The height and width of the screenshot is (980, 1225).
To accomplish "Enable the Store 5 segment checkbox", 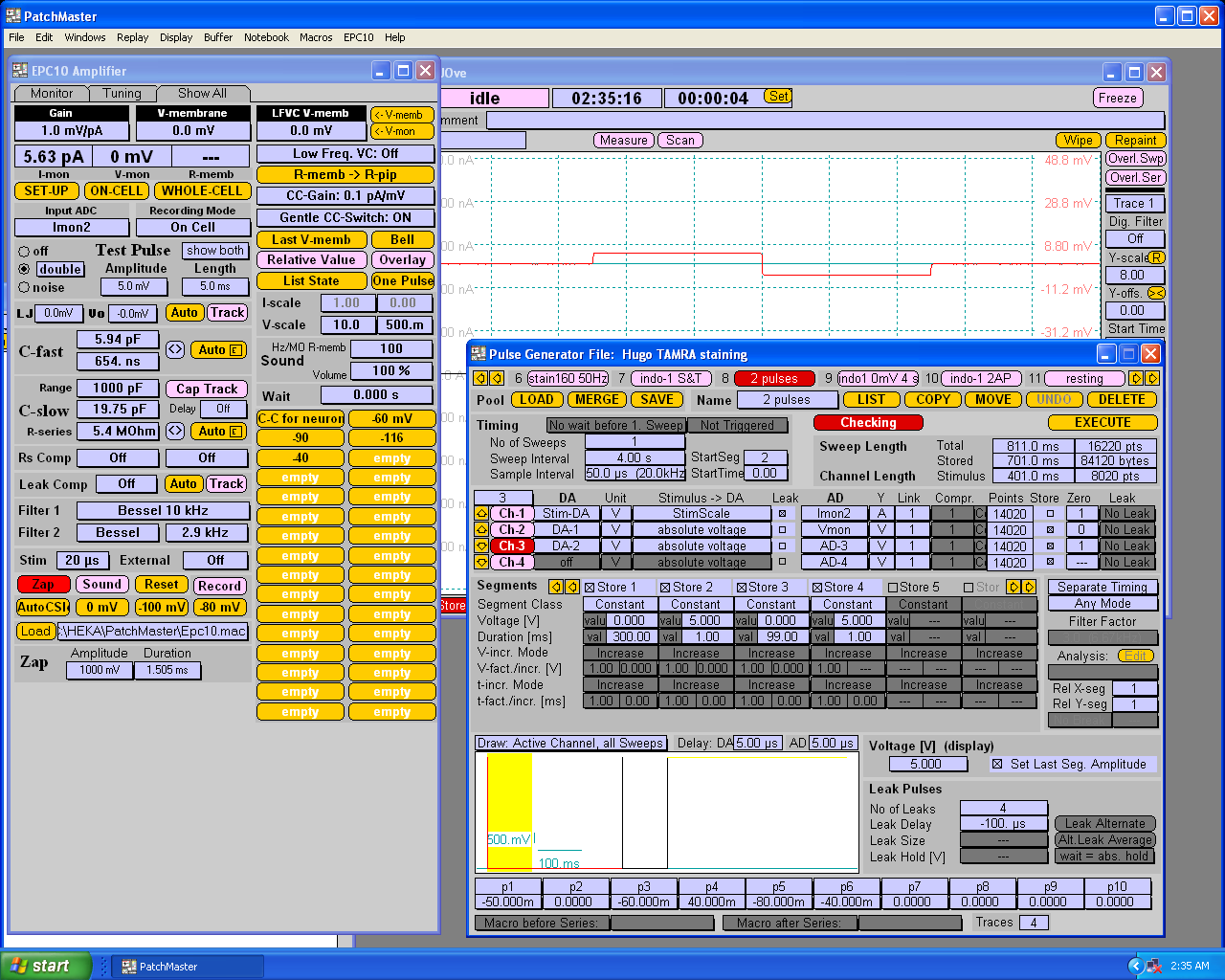I will (x=893, y=588).
